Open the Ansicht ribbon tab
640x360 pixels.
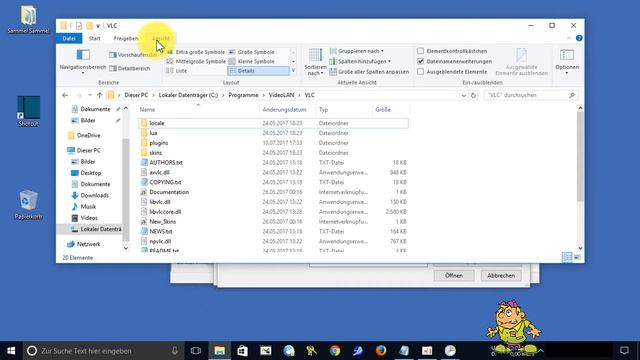pyautogui.click(x=160, y=38)
